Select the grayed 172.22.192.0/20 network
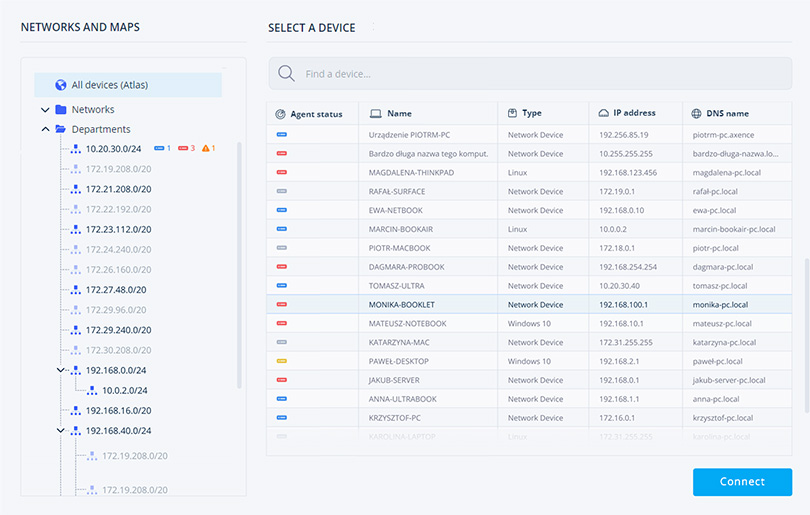The height and width of the screenshot is (515, 810). (118, 209)
